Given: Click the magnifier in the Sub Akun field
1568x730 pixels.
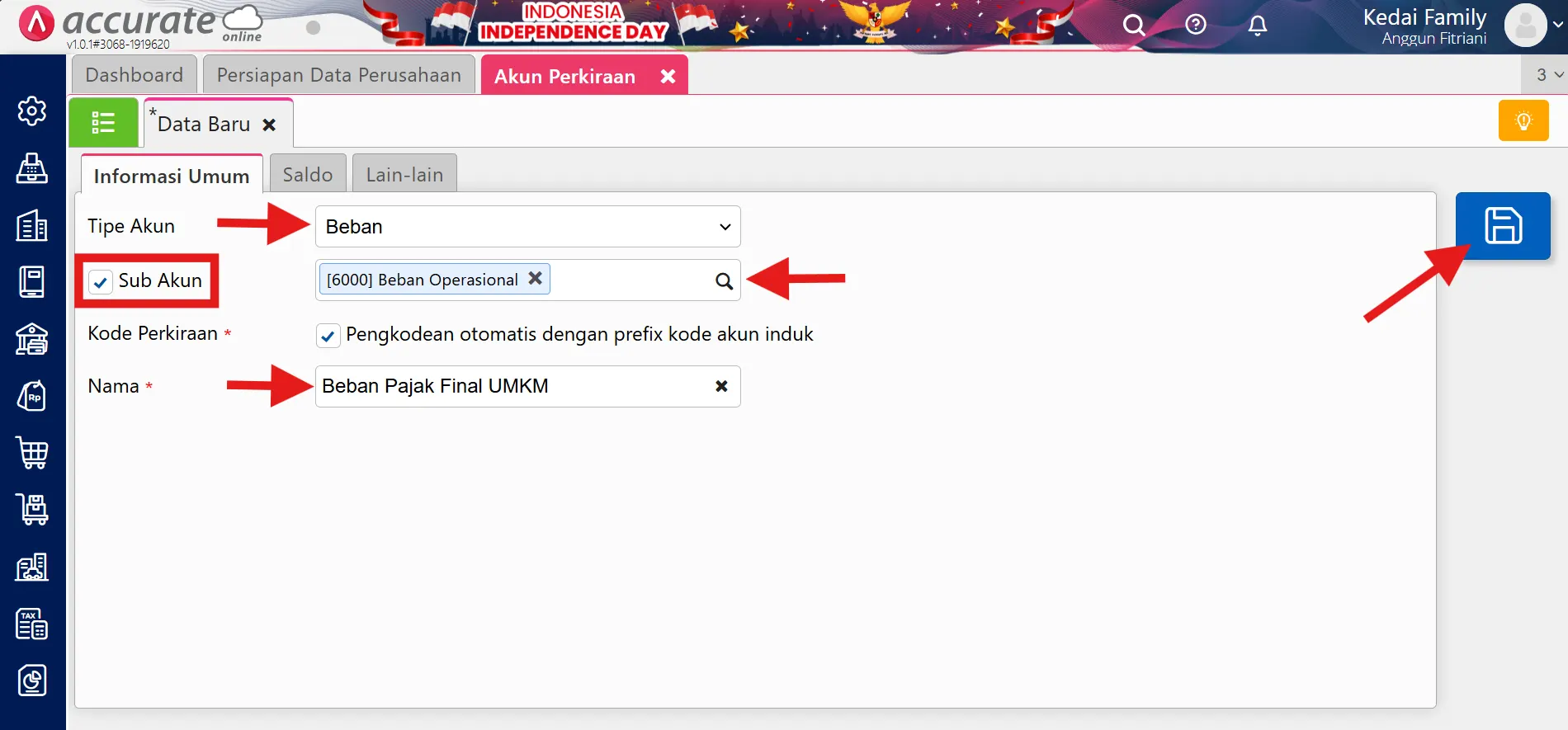Looking at the screenshot, I should click(x=724, y=280).
